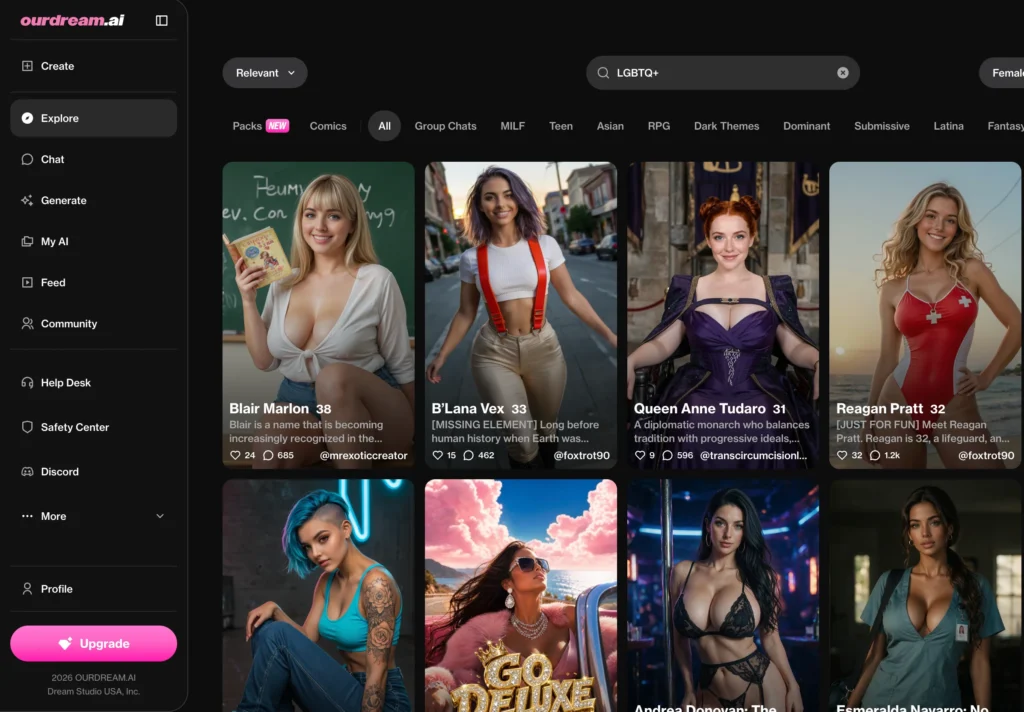The width and height of the screenshot is (1024, 712).
Task: Select the RPG category
Action: (x=659, y=126)
